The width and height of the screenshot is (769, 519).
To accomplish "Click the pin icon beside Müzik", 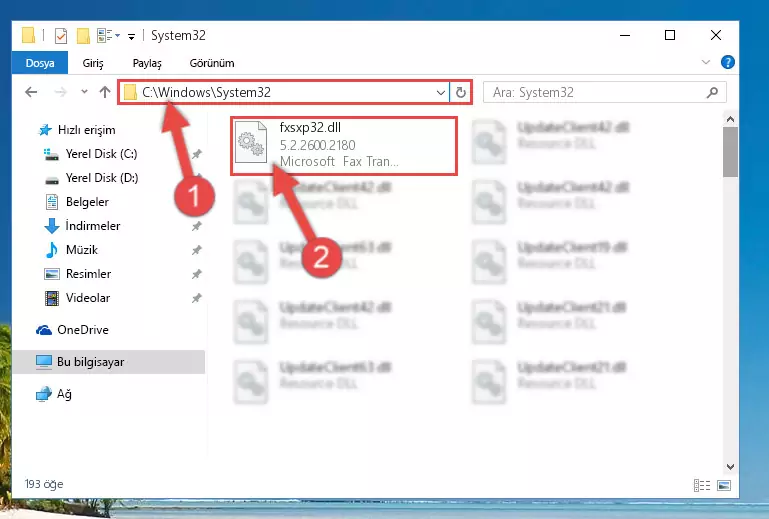I will (x=197, y=250).
